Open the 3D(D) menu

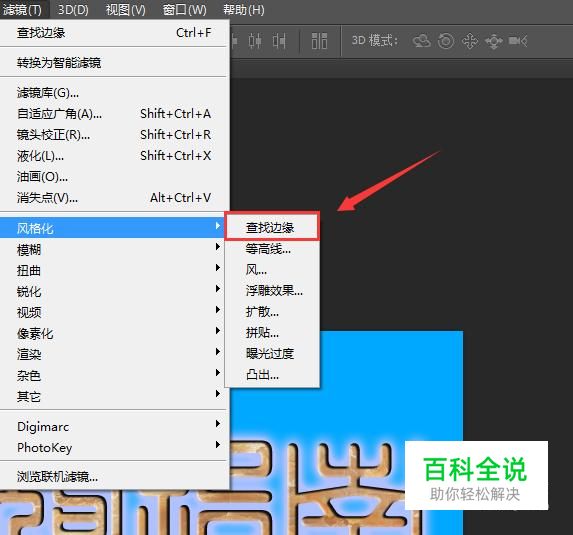73,10
